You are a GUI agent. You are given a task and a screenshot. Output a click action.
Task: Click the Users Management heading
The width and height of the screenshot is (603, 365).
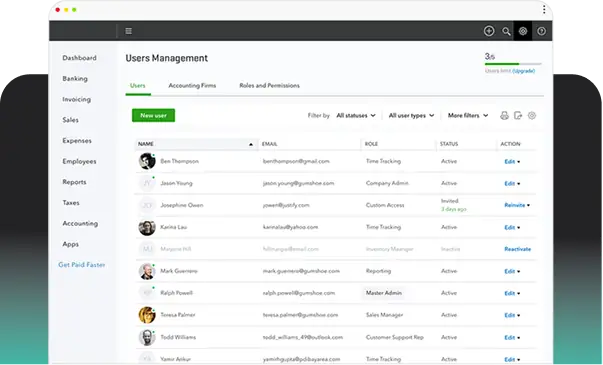click(x=167, y=58)
